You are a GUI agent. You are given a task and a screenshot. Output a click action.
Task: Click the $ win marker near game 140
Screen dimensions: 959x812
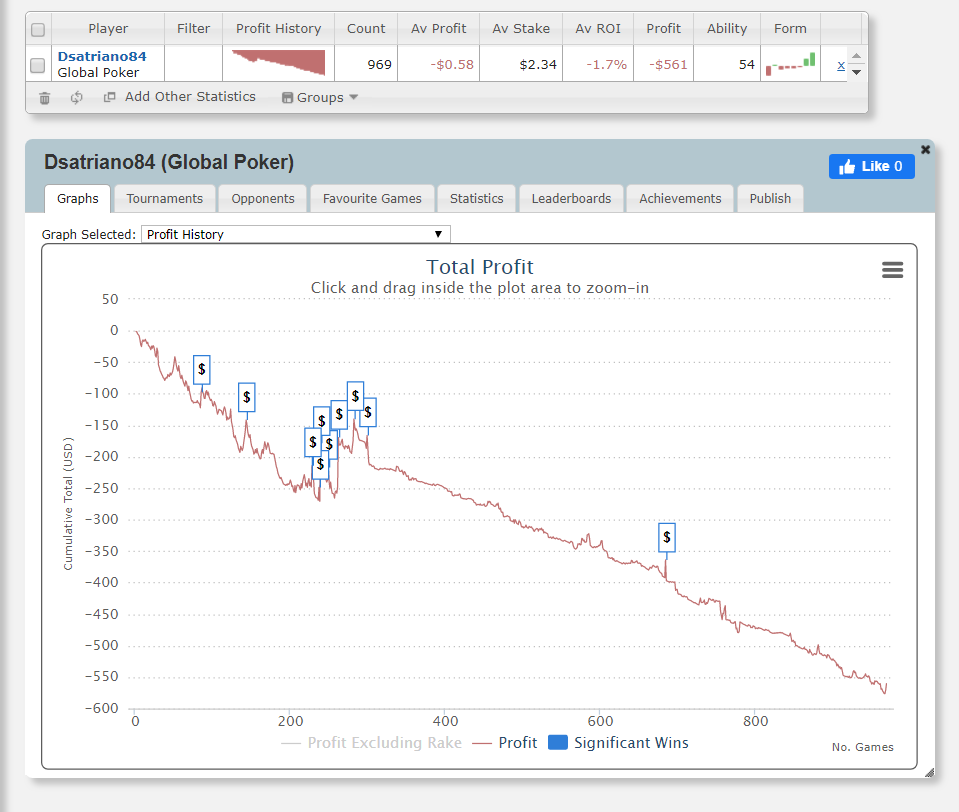(246, 397)
